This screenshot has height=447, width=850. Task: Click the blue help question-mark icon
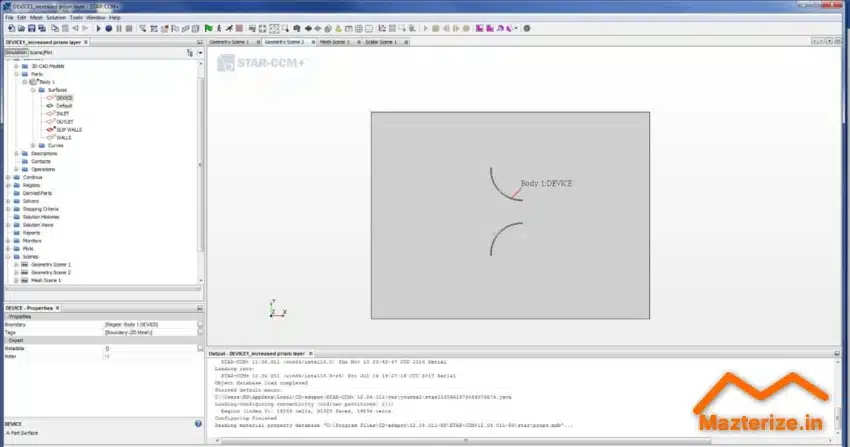pos(198,424)
